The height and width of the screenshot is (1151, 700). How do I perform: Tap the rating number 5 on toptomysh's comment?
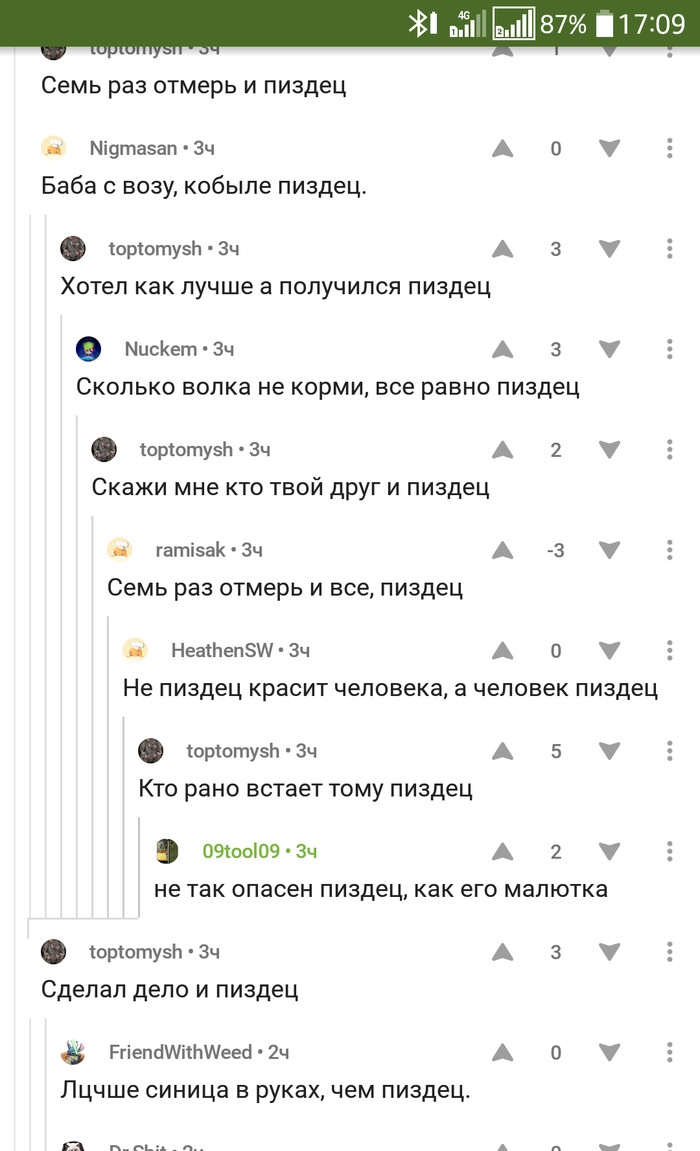pos(556,751)
